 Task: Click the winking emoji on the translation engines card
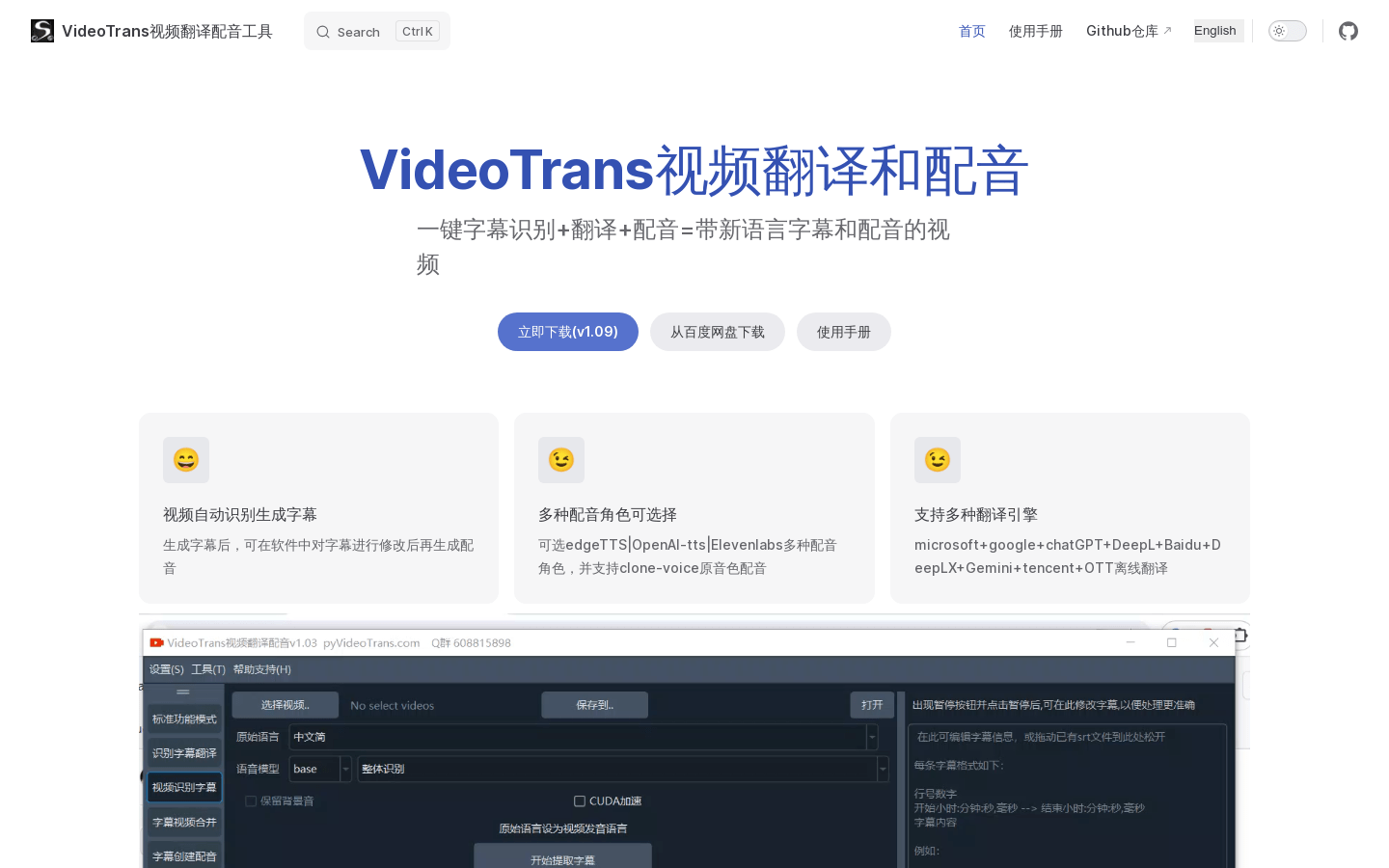(x=937, y=460)
